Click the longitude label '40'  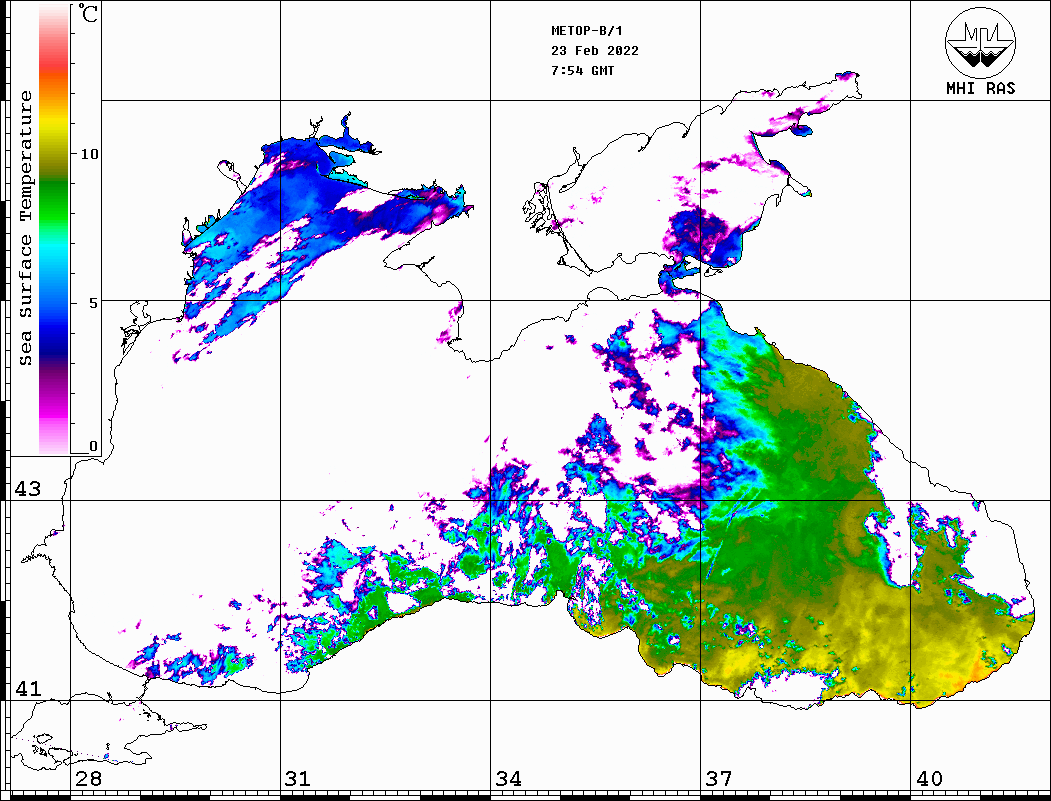tap(929, 779)
